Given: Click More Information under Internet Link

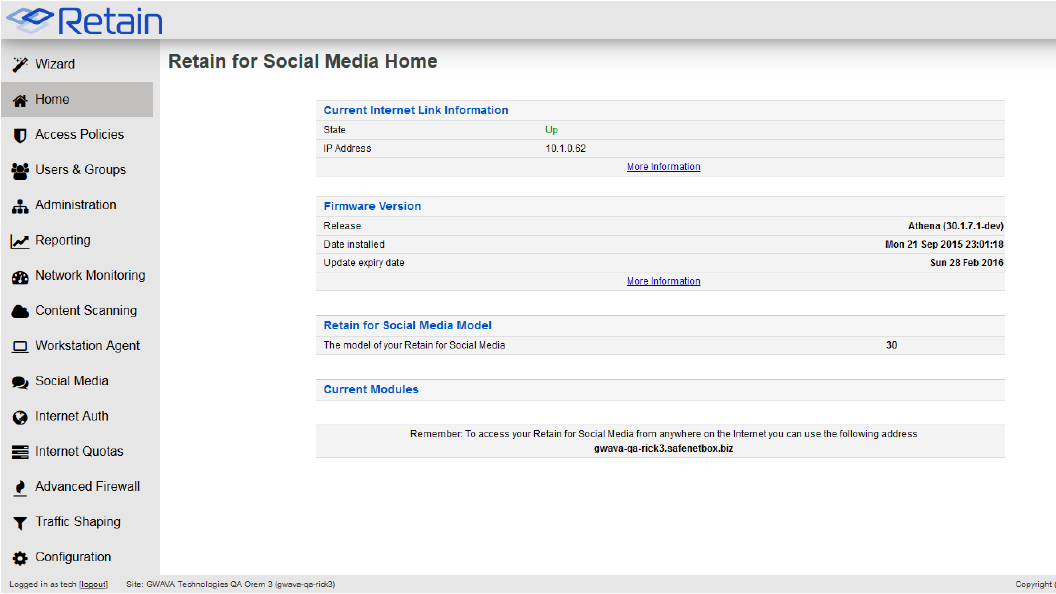Looking at the screenshot, I should pos(663,167).
